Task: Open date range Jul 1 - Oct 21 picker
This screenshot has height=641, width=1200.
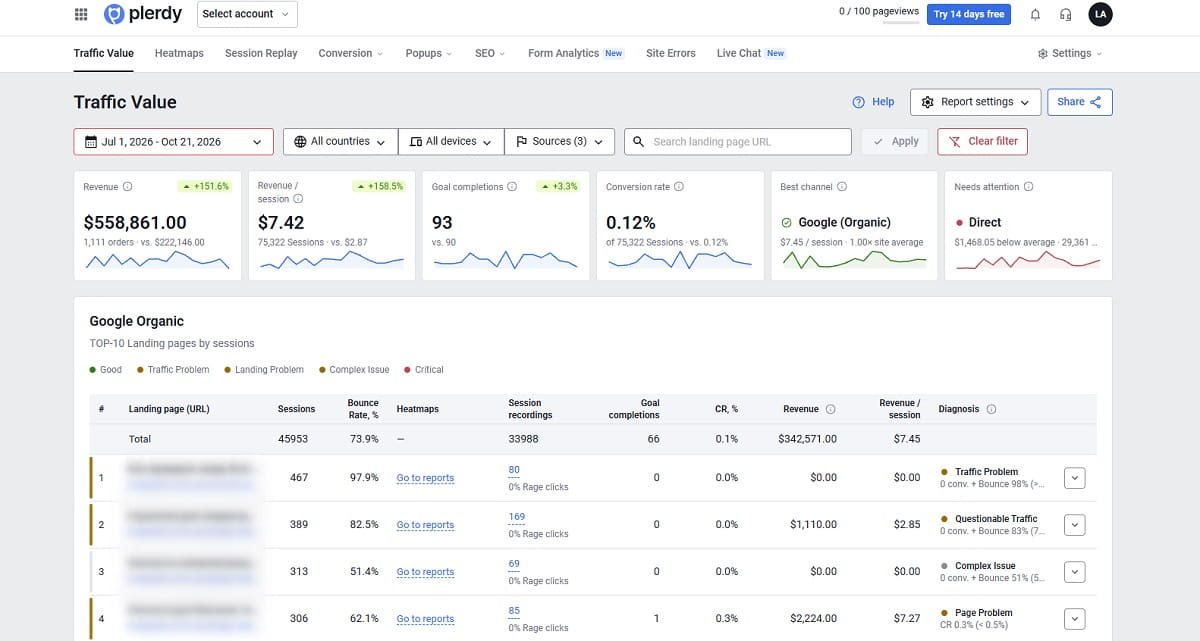Action: point(174,142)
